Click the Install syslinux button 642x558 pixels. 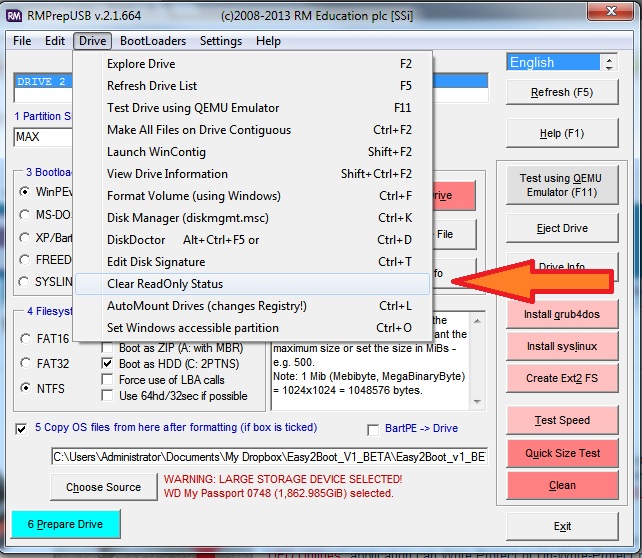[x=562, y=346]
